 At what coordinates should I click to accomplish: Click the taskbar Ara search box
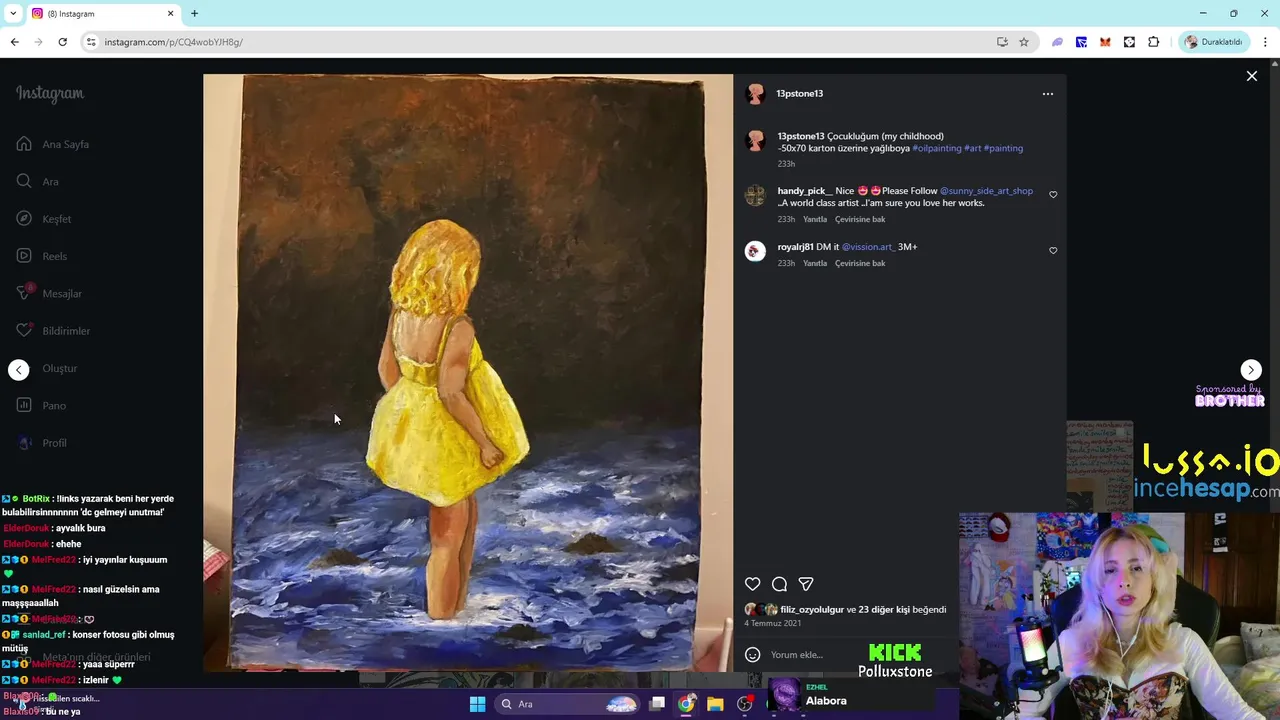(567, 704)
